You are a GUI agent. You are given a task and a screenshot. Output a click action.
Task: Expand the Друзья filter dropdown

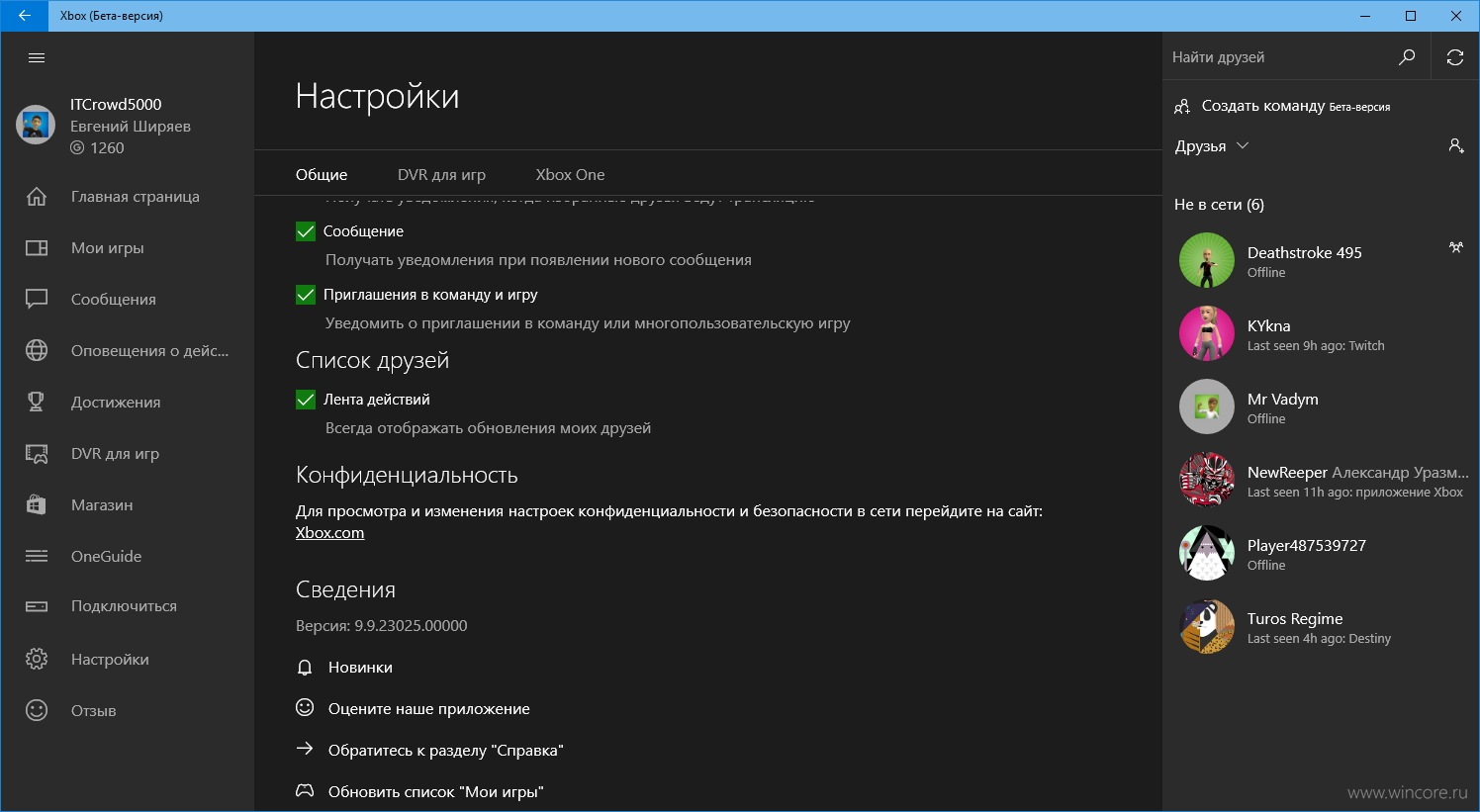pos(1213,146)
